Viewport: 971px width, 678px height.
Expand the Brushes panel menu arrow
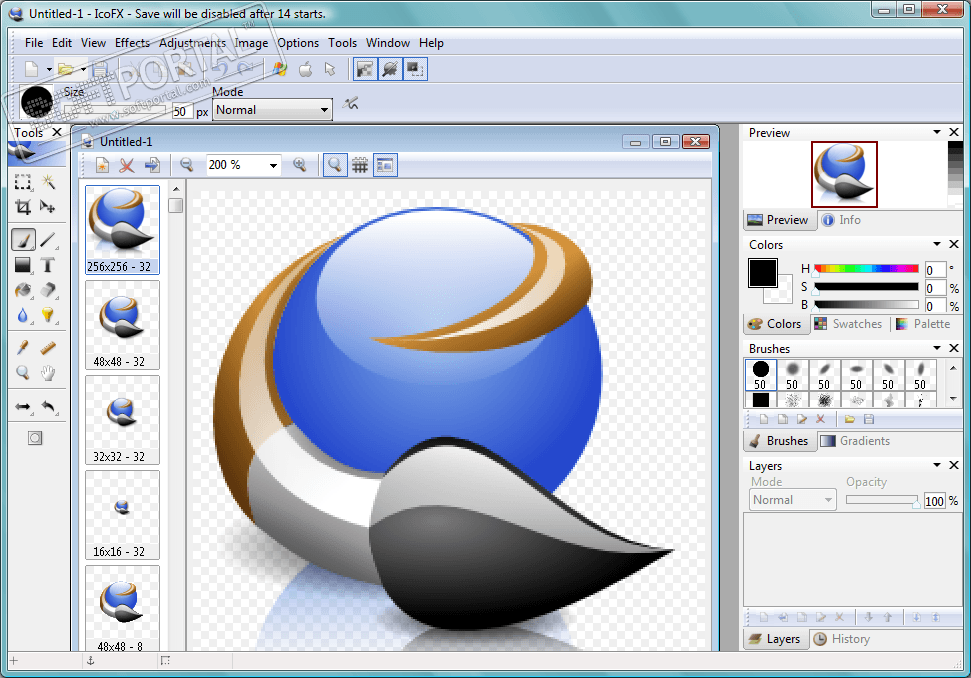[937, 348]
